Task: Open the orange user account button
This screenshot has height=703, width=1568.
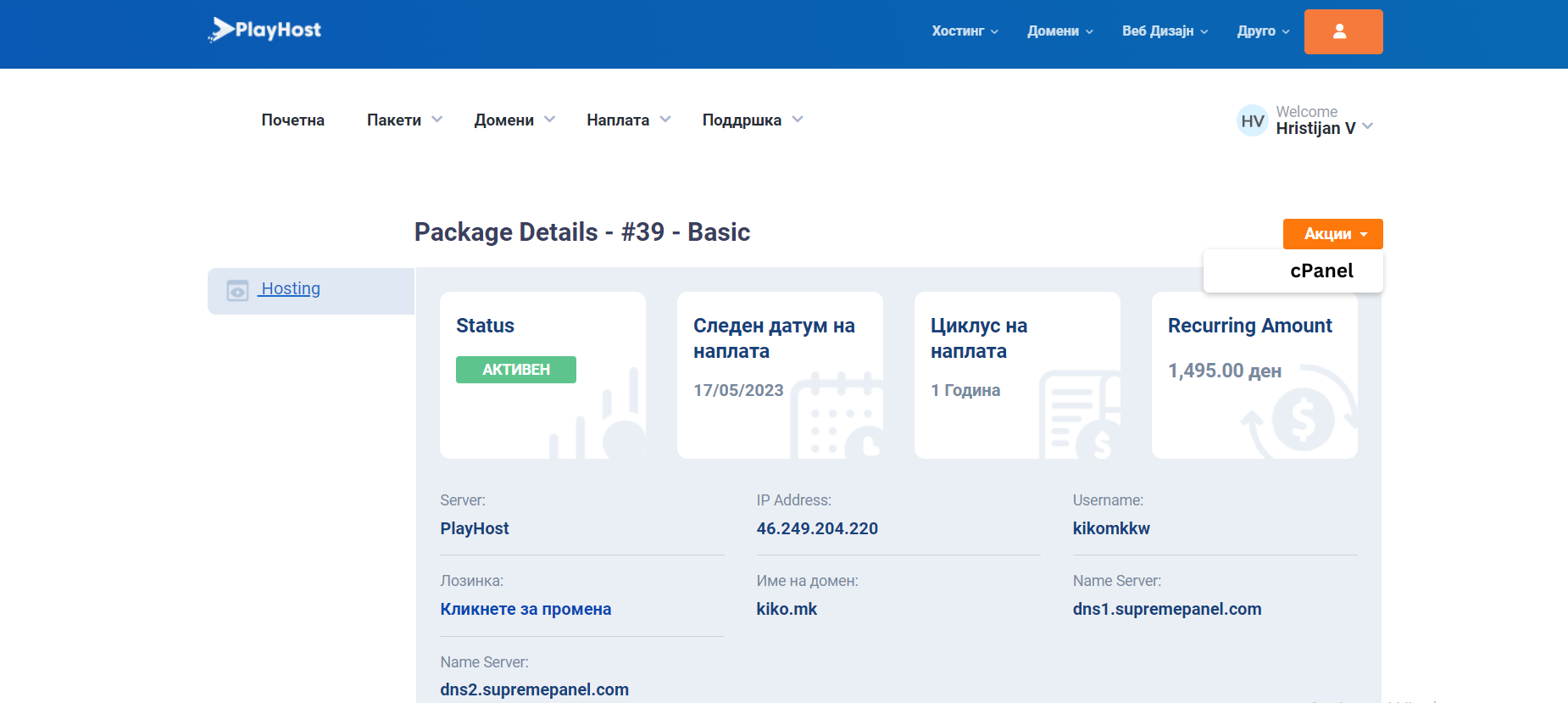Action: [x=1343, y=31]
